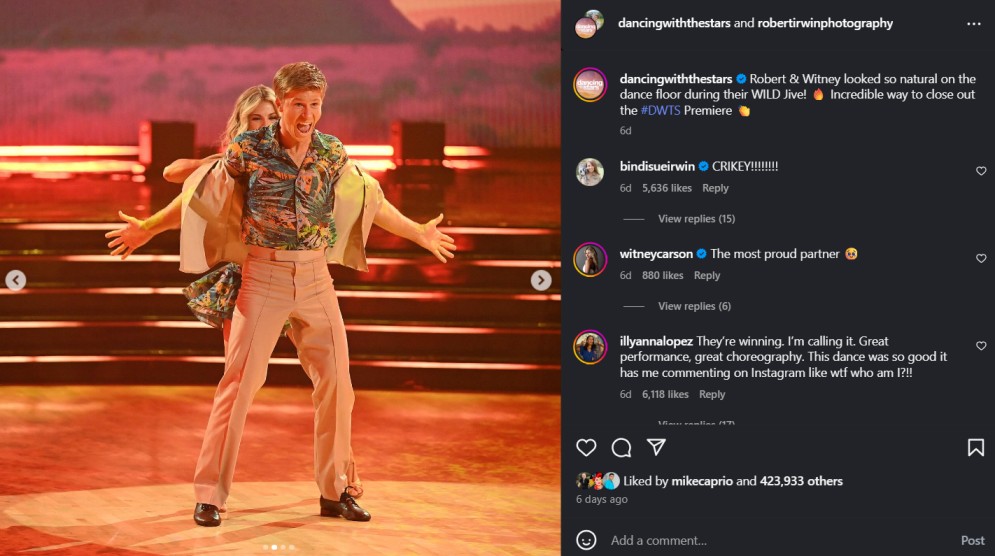
Task: Like witneycarson's proud partner comment
Action: pos(981,259)
